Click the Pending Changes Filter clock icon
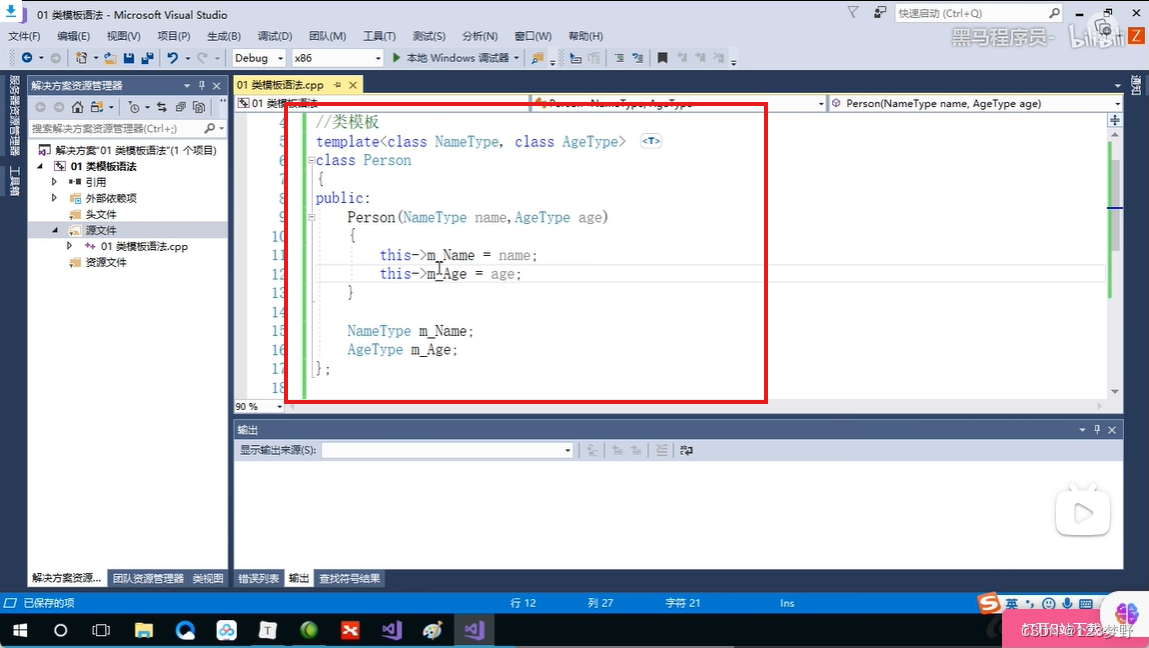Screen dimensions: 1149x648 click(133, 107)
